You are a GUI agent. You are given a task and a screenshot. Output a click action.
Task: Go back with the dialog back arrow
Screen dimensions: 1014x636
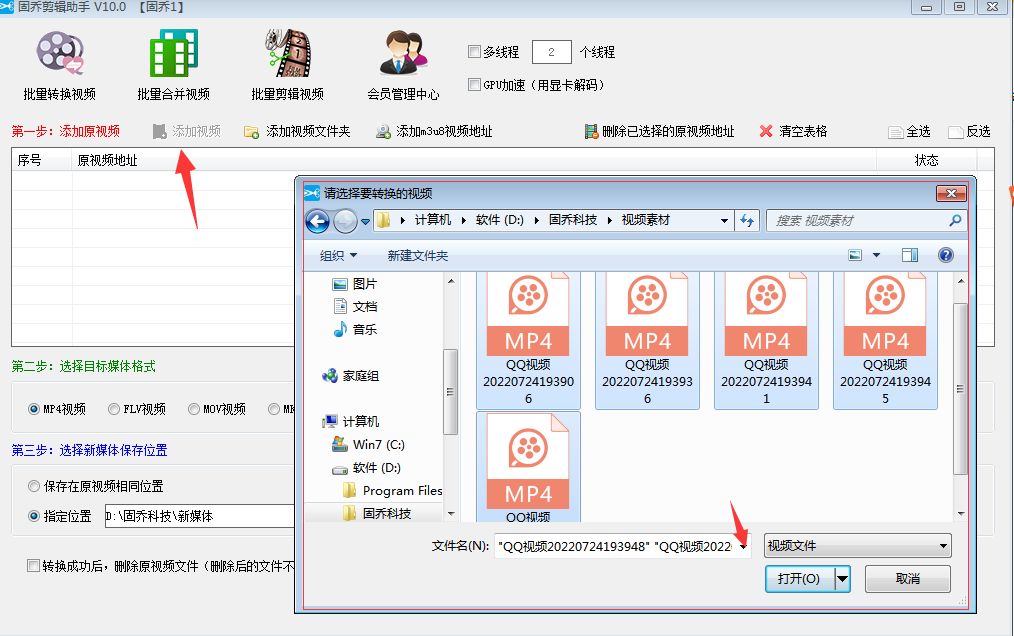(x=317, y=221)
